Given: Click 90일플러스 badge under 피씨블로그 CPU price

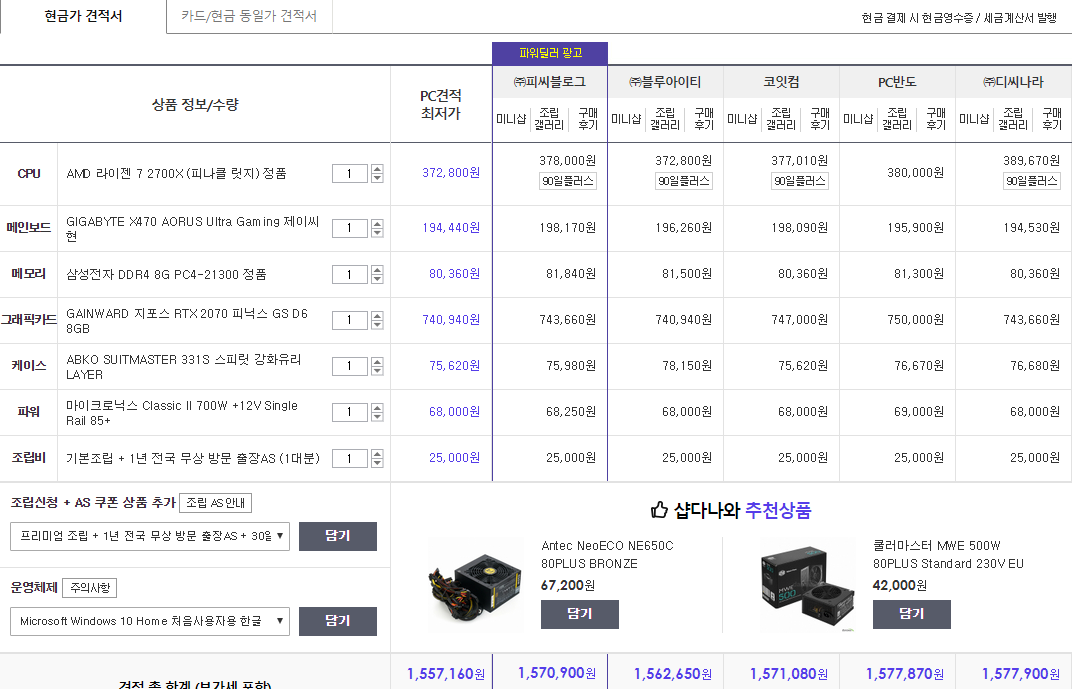Looking at the screenshot, I should 568,181.
